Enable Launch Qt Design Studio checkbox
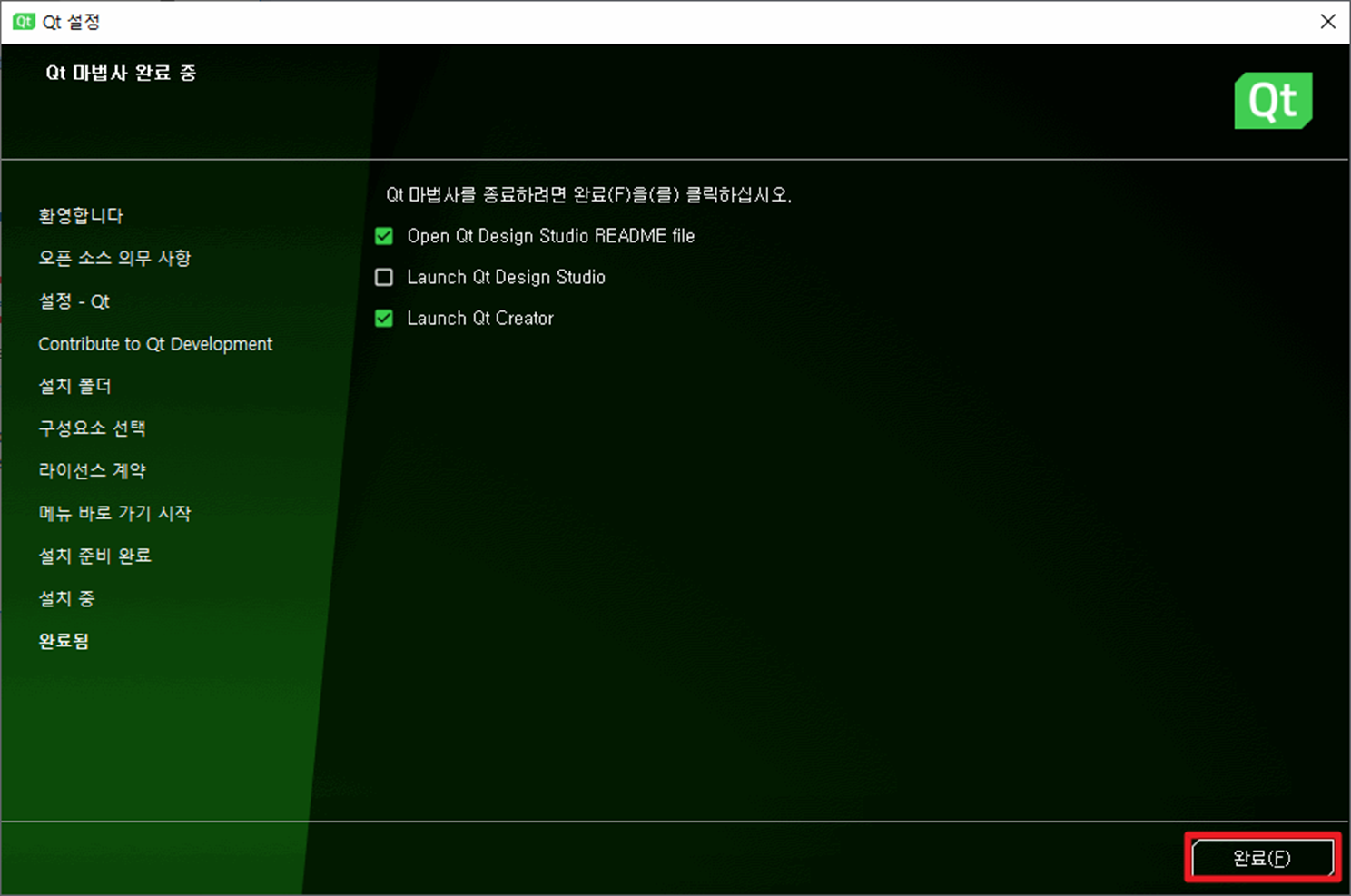Image resolution: width=1351 pixels, height=896 pixels. [384, 277]
